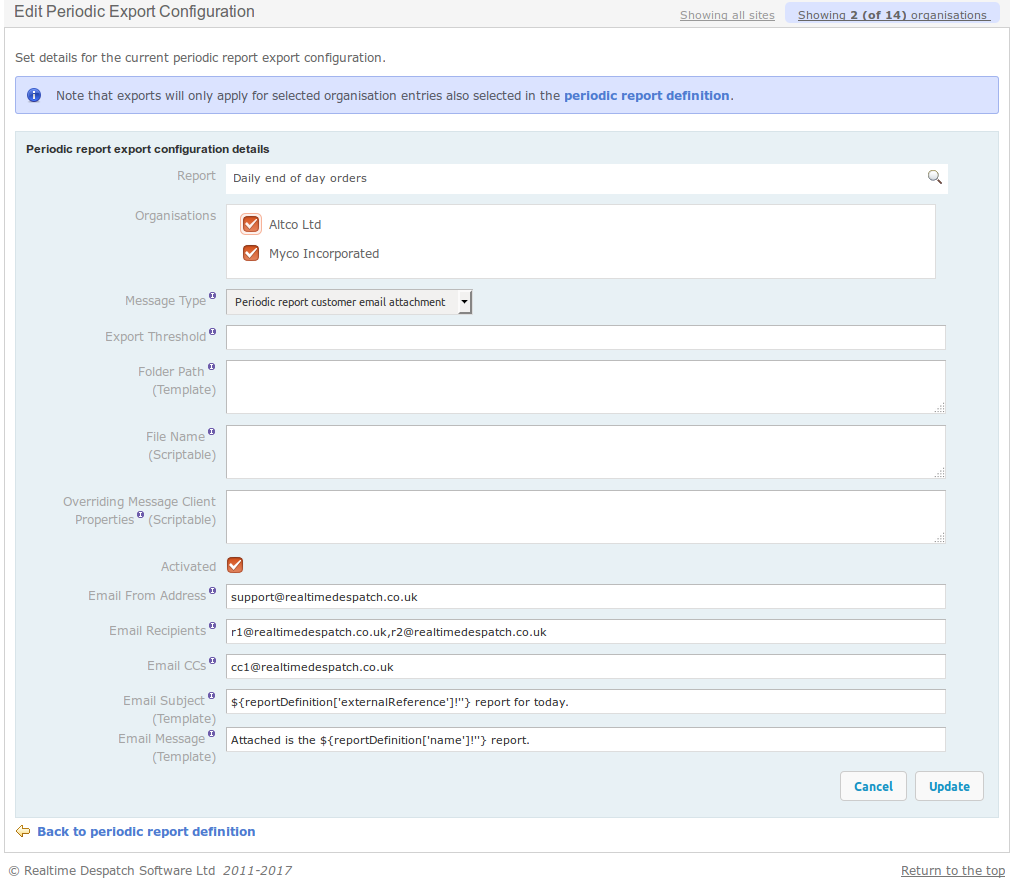Click the Email From Address field

pos(585,596)
